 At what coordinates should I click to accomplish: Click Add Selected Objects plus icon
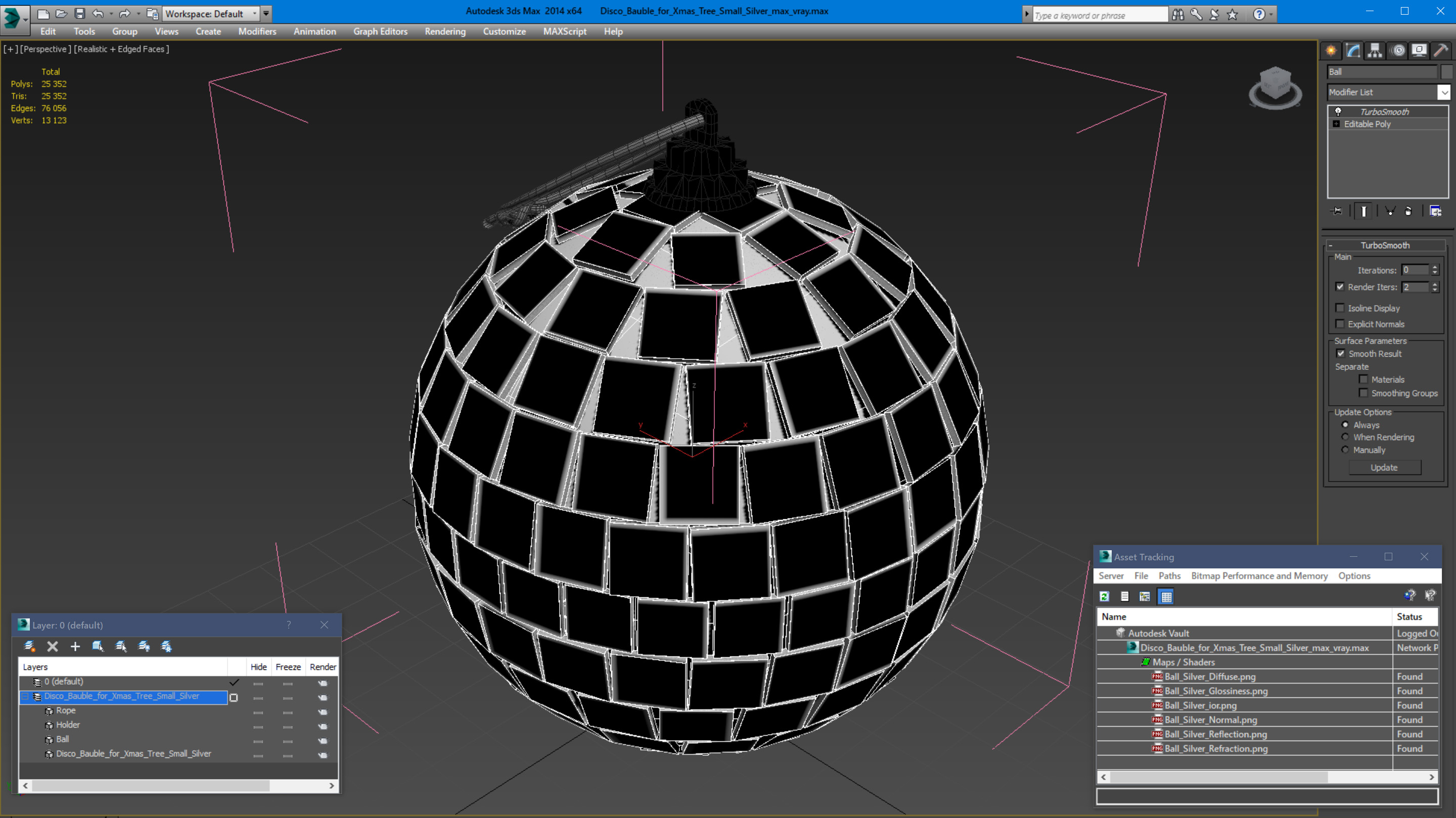point(75,646)
